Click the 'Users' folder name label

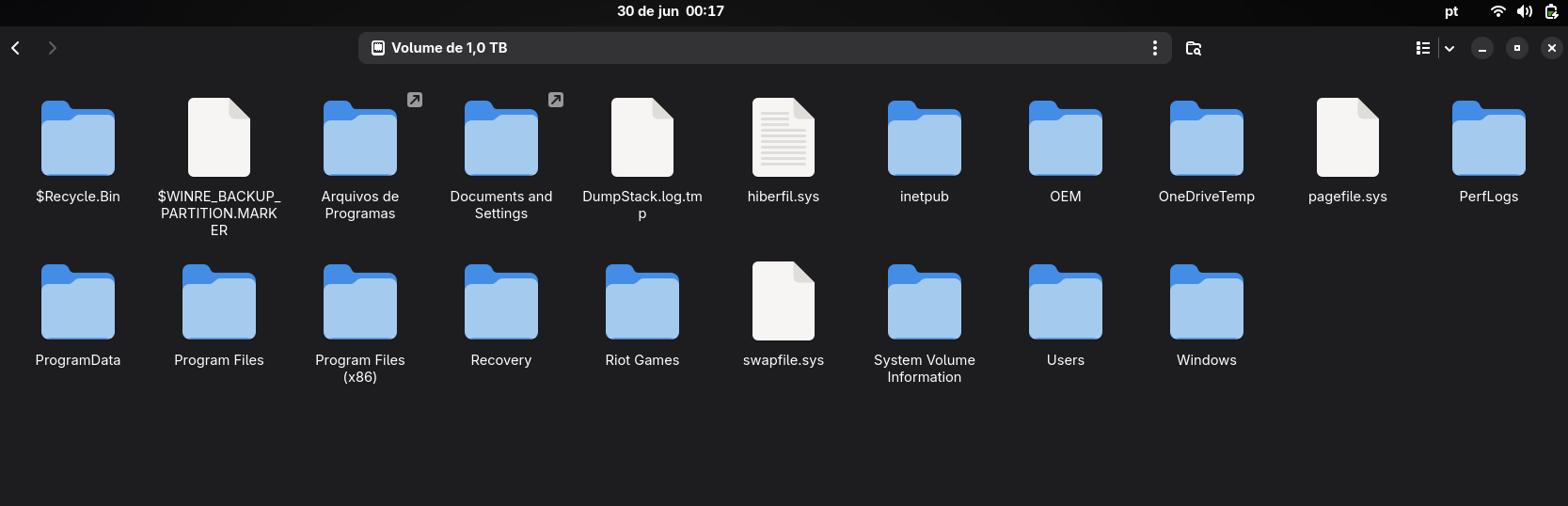(x=1066, y=360)
